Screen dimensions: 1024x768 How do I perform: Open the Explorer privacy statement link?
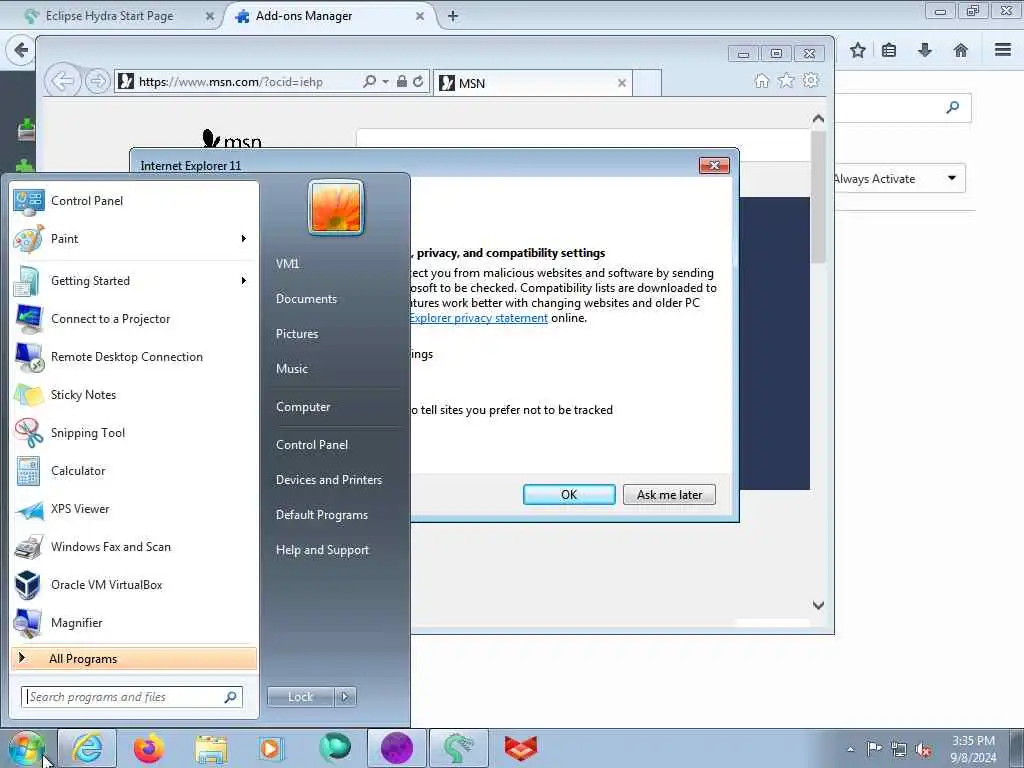(479, 318)
